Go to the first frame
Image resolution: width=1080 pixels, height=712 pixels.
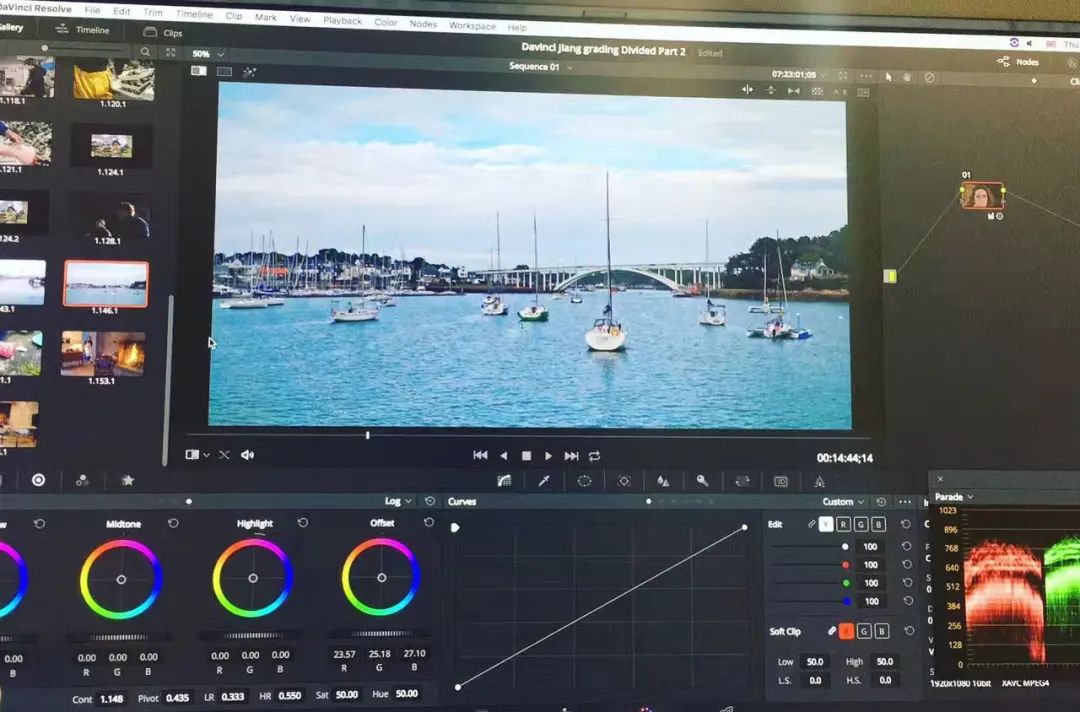coord(480,455)
